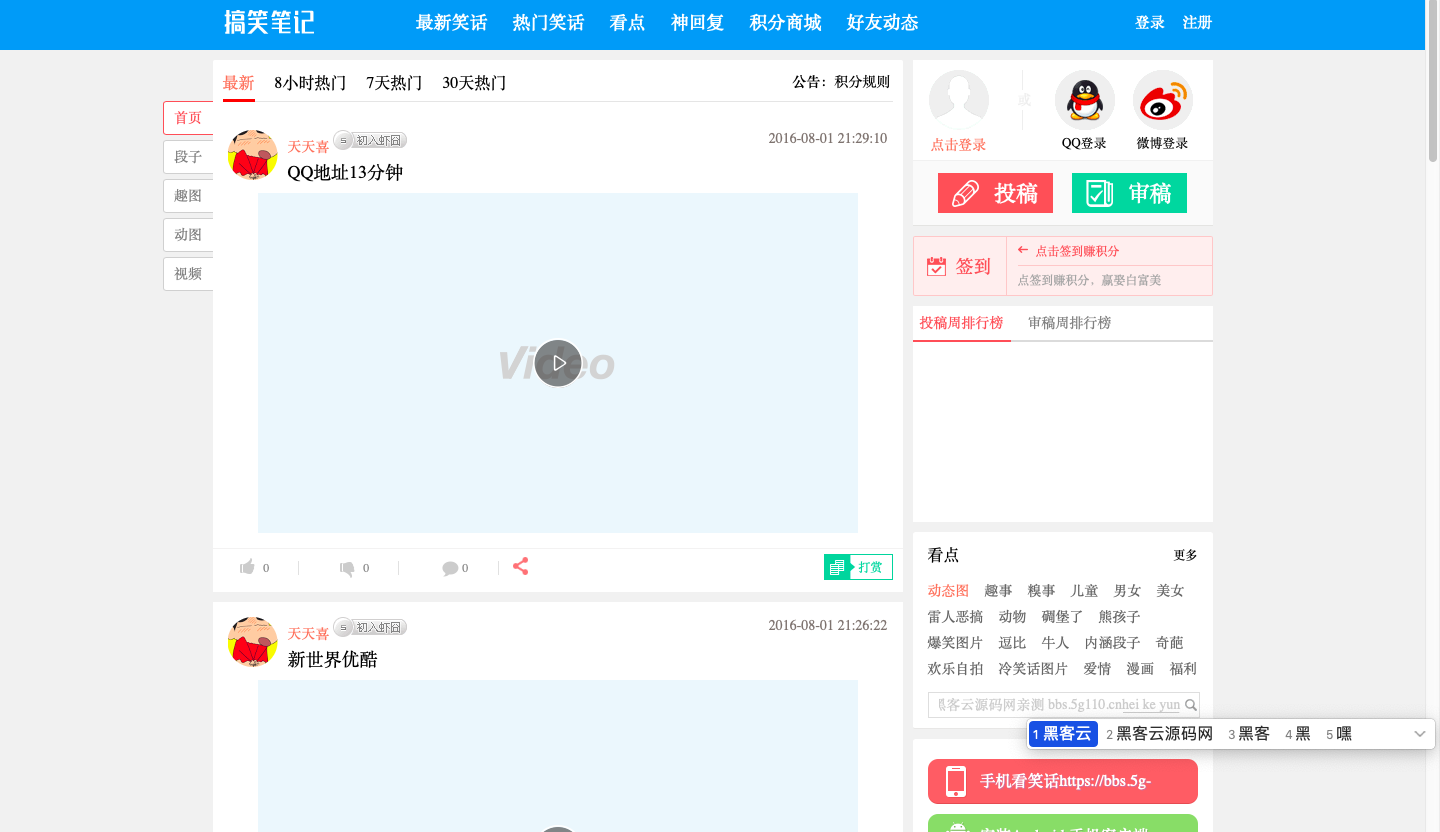Click the 打赏 reward button
This screenshot has height=832, width=1440.
(859, 568)
